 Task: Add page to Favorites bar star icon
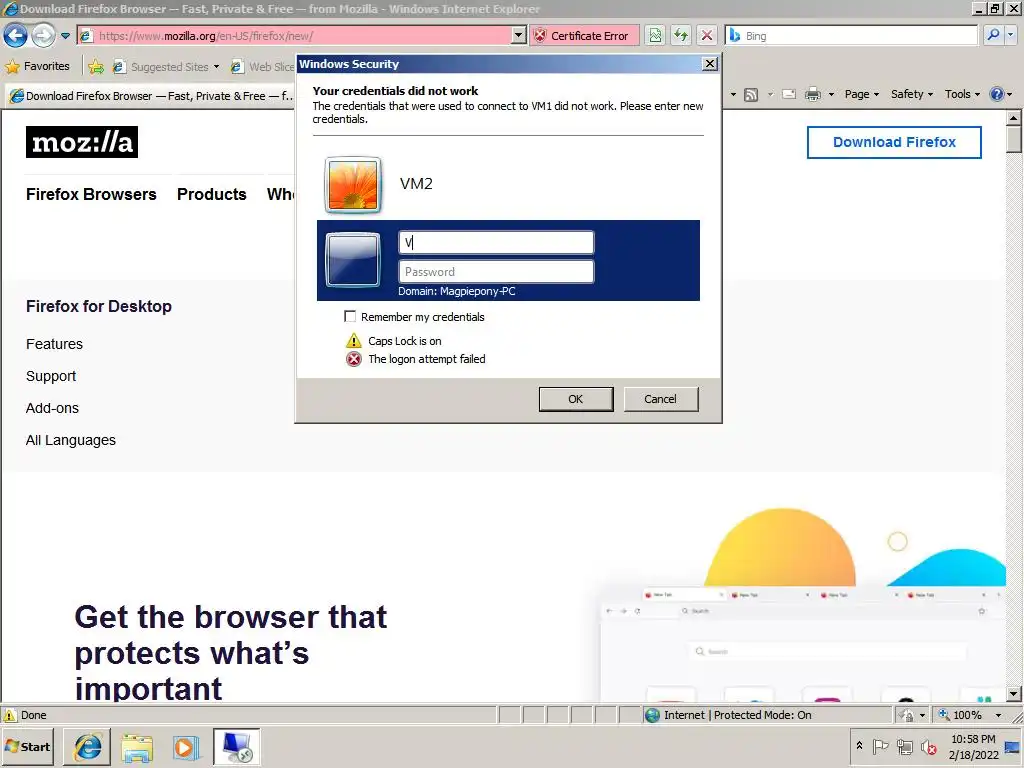[x=96, y=67]
